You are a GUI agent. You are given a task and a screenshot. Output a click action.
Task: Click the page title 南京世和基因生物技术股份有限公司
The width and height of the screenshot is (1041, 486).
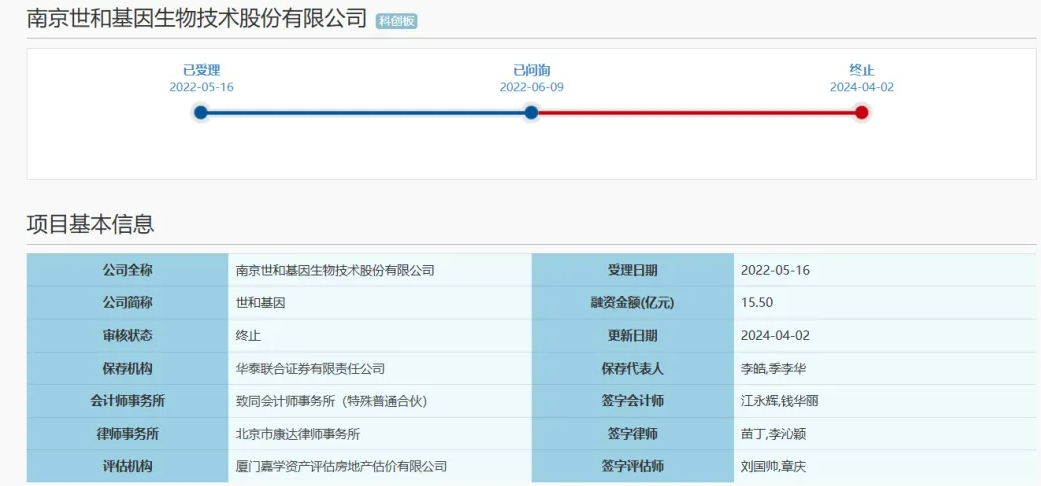(x=197, y=19)
